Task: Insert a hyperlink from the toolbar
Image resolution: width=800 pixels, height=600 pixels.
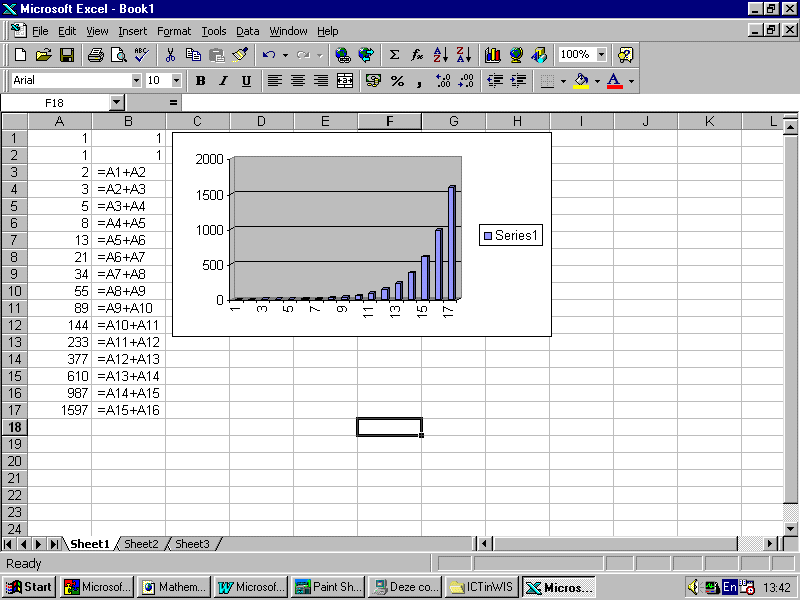Action: point(342,55)
